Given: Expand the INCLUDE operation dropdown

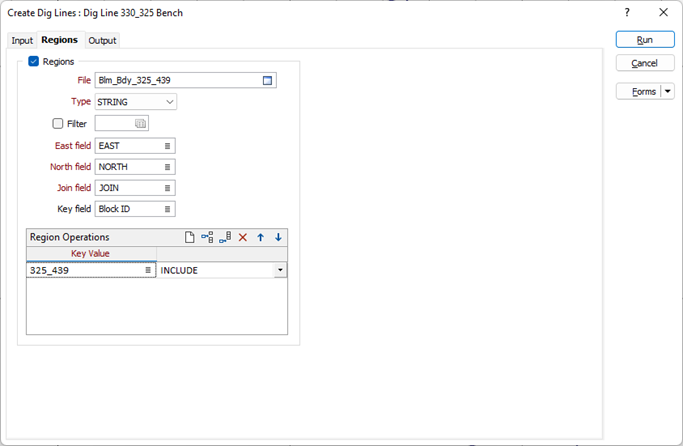Looking at the screenshot, I should (280, 270).
